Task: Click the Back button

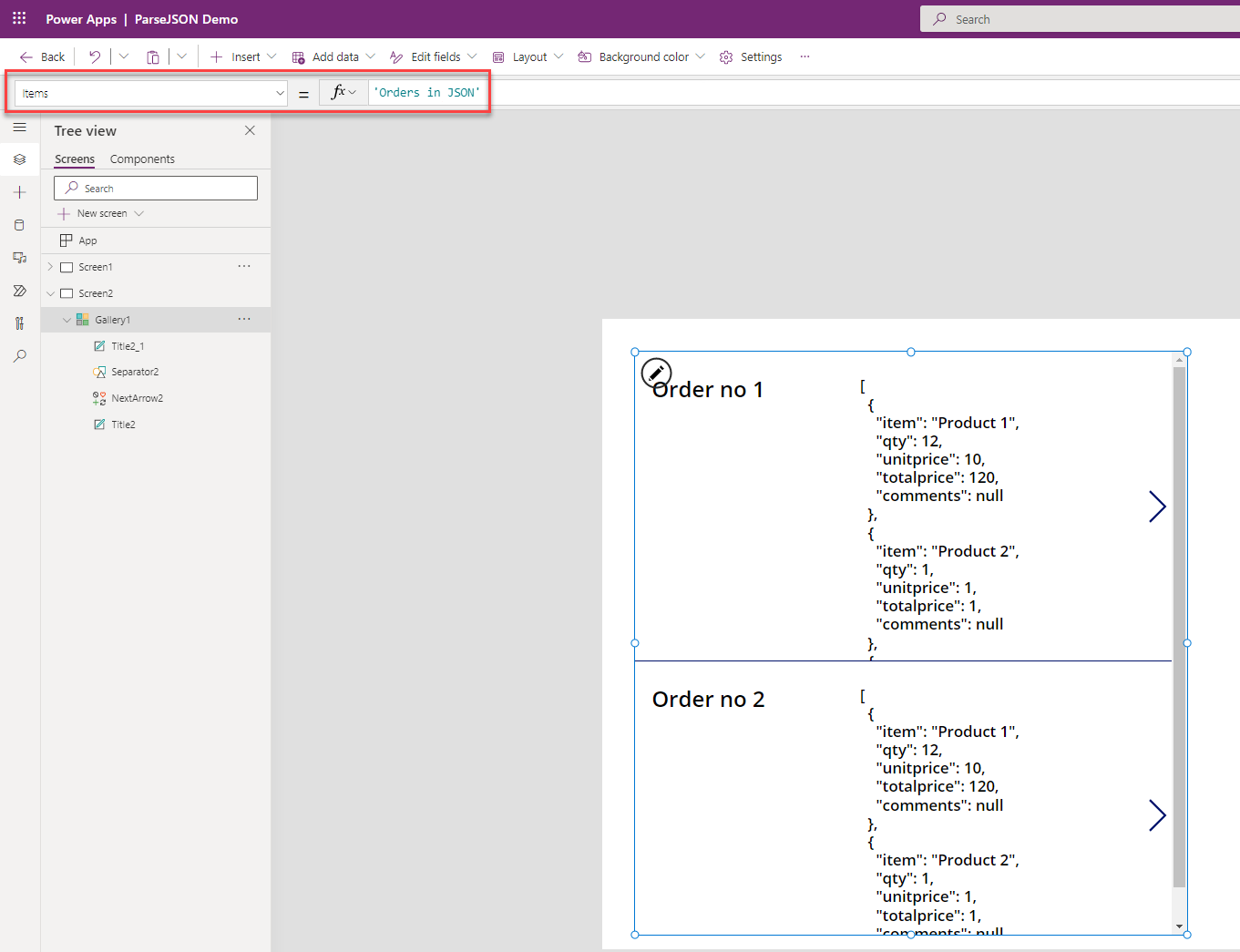Action: [x=43, y=56]
